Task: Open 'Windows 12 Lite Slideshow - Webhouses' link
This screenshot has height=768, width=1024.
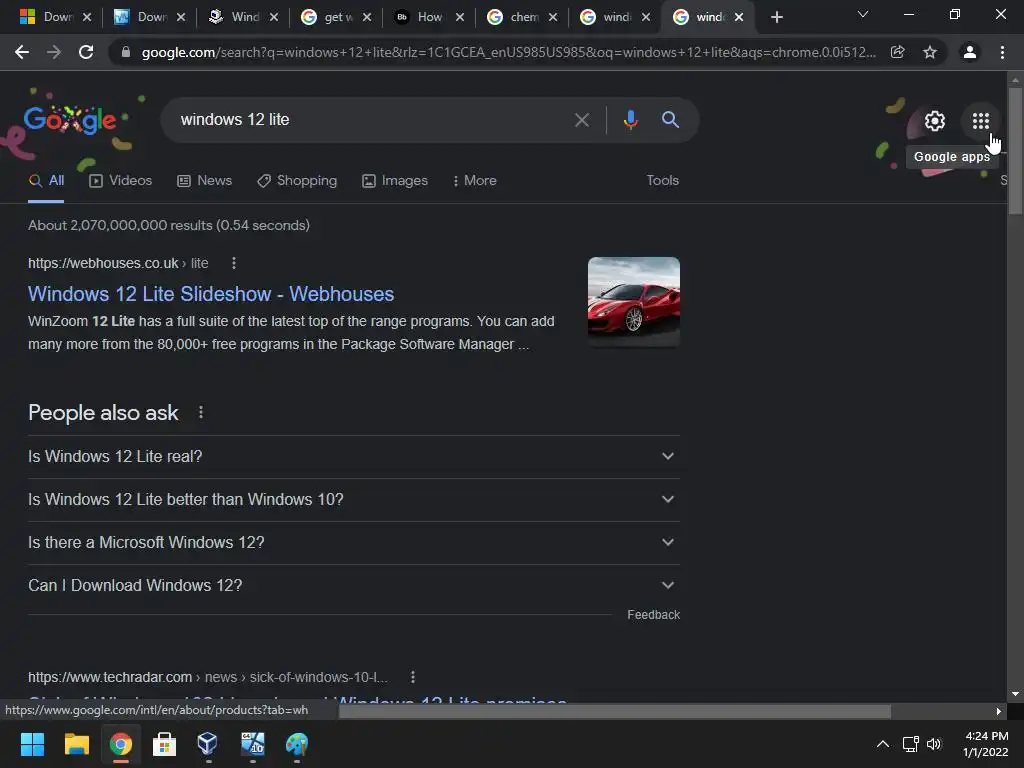Action: pyautogui.click(x=211, y=294)
